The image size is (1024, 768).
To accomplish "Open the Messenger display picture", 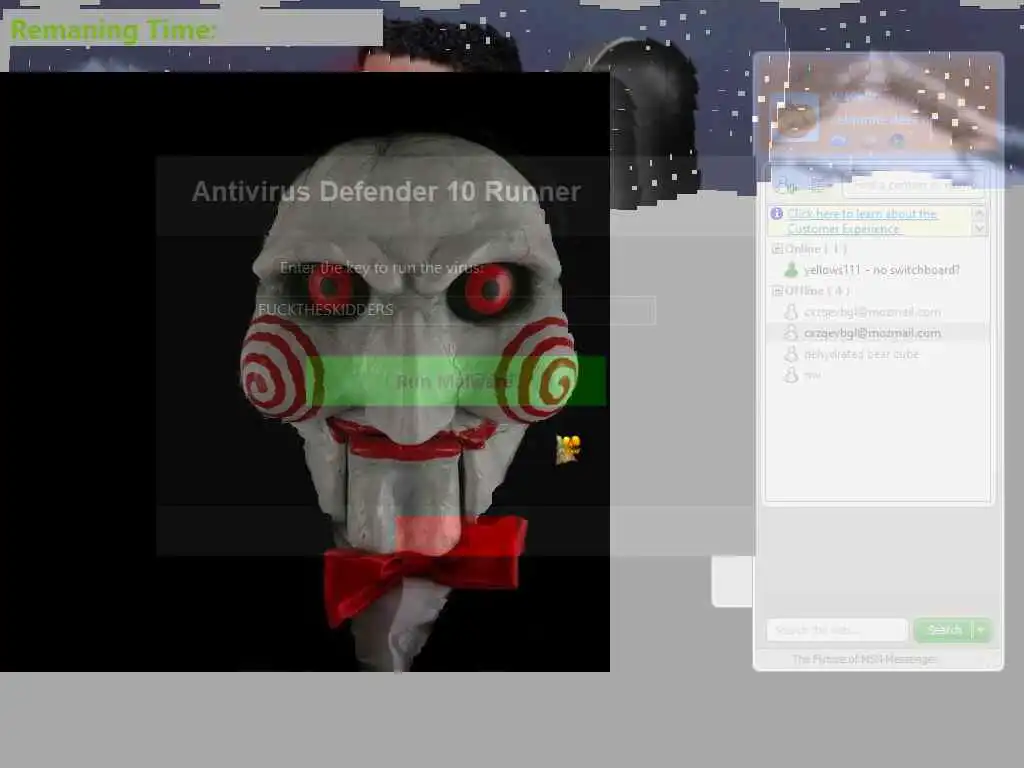I will click(x=795, y=118).
